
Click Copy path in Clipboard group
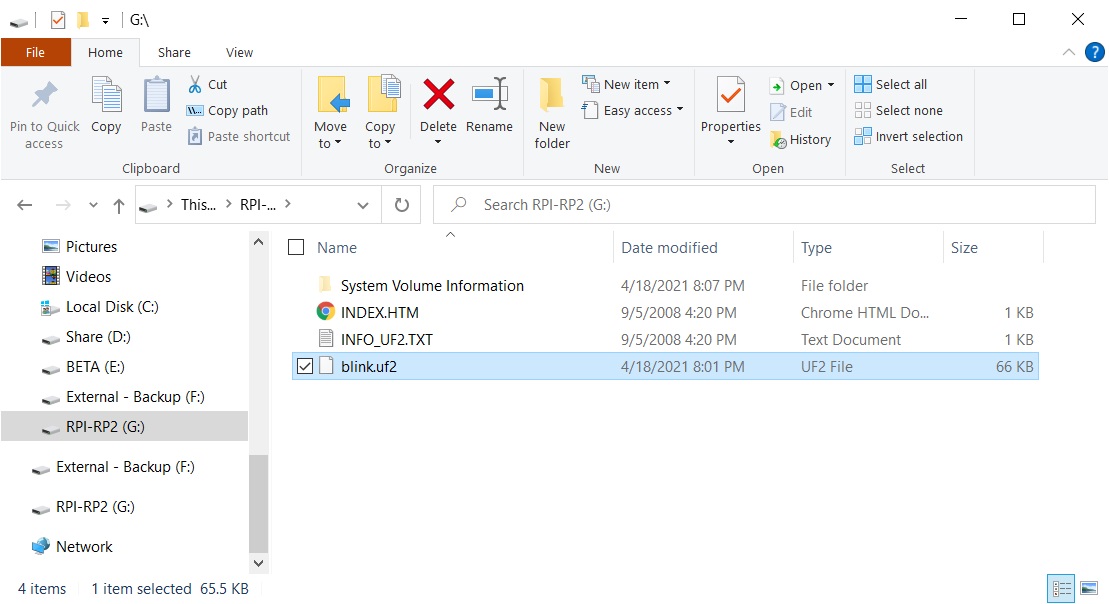(x=227, y=111)
